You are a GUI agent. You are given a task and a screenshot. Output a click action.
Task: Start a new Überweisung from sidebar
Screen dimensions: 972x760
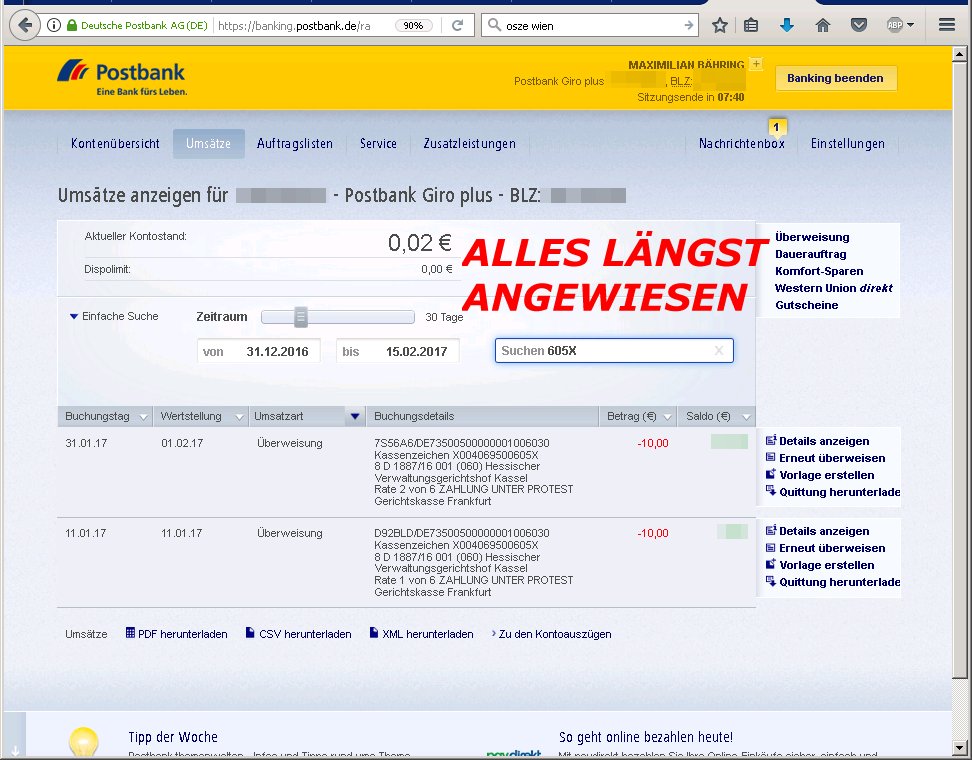click(x=812, y=237)
